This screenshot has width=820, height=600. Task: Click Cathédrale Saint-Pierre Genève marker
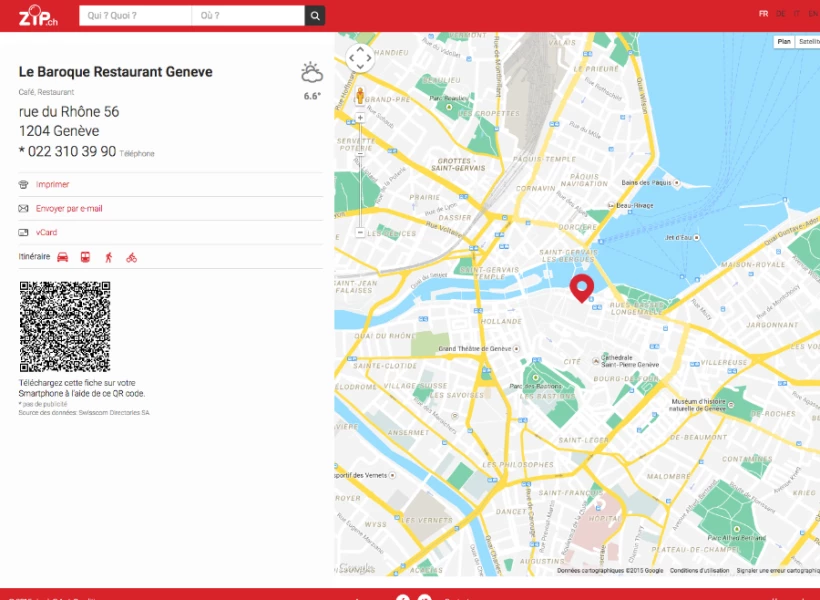(x=596, y=361)
